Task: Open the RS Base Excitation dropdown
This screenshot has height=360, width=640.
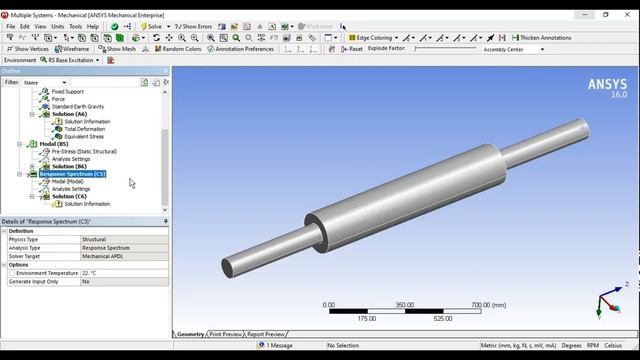Action: pyautogui.click(x=98, y=60)
